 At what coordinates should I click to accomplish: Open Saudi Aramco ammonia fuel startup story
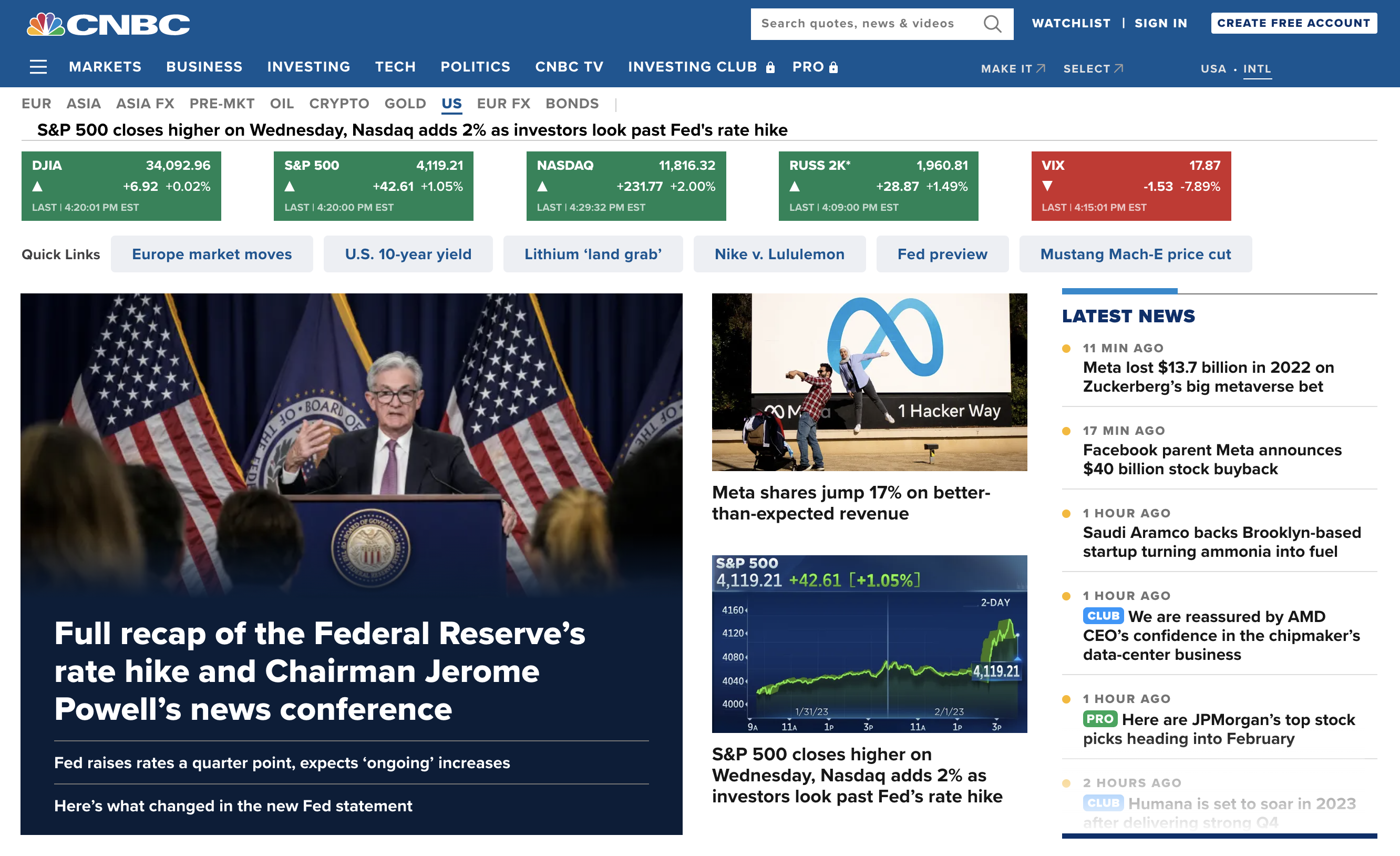(x=1222, y=541)
